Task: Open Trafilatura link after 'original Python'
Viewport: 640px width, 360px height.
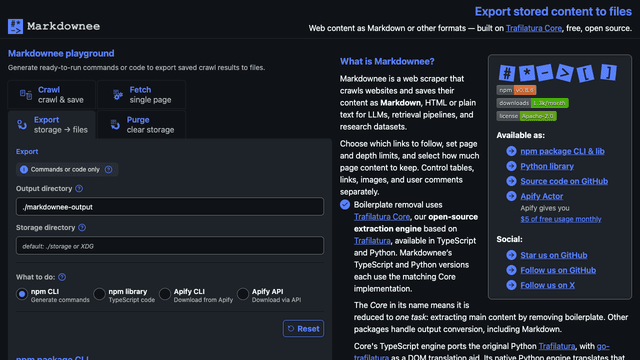Action: click(x=556, y=346)
